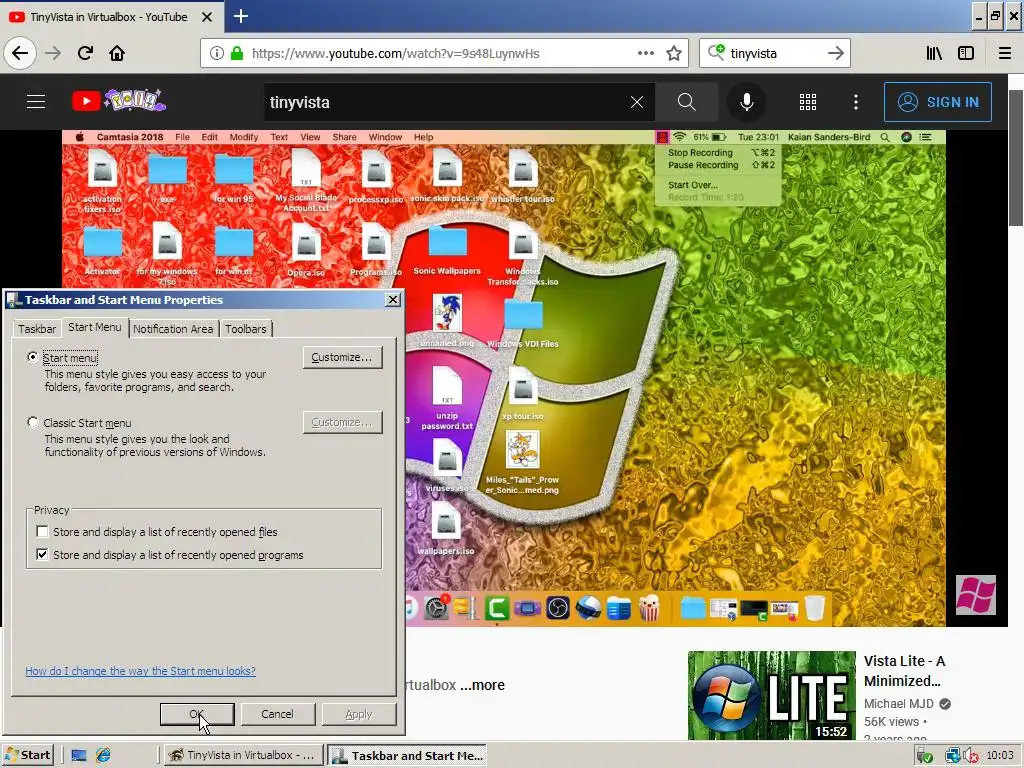Switch to the Toolbars tab
This screenshot has width=1024, height=768.
pos(246,328)
